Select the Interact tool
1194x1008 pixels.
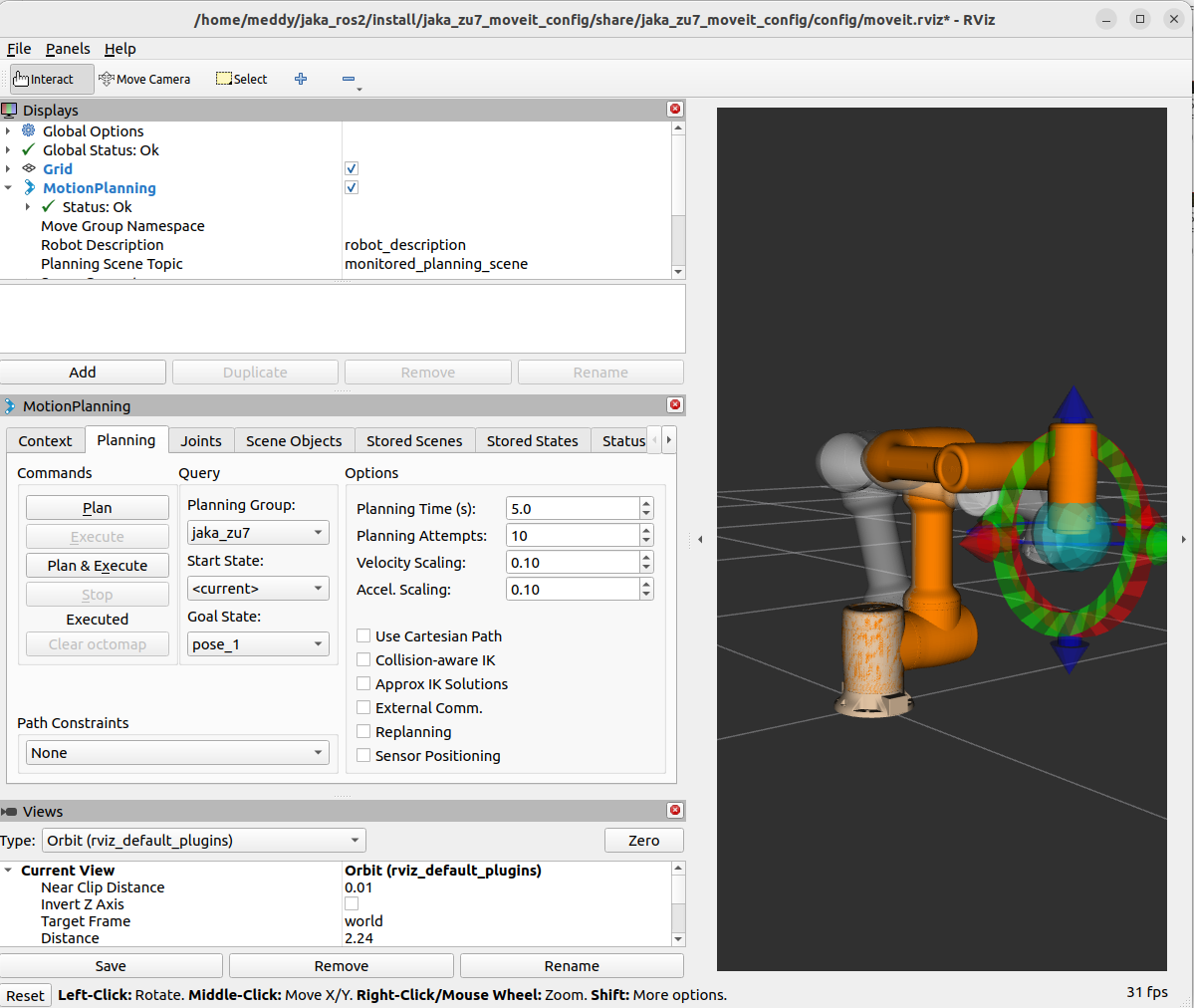click(44, 79)
